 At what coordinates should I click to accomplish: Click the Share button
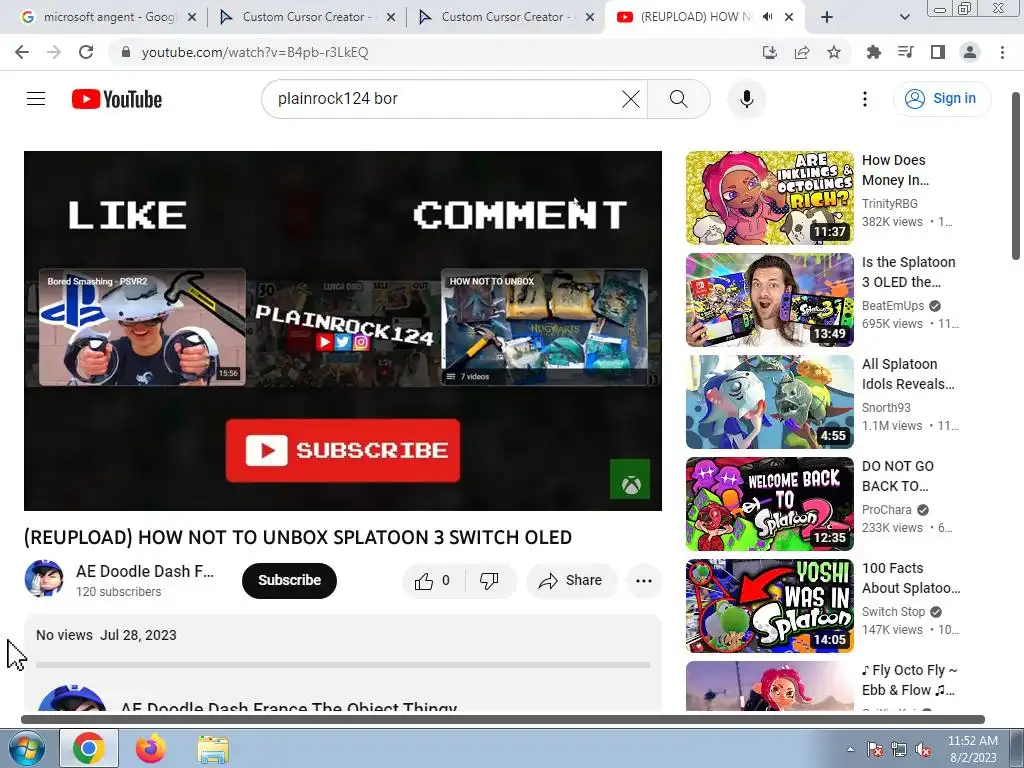571,581
